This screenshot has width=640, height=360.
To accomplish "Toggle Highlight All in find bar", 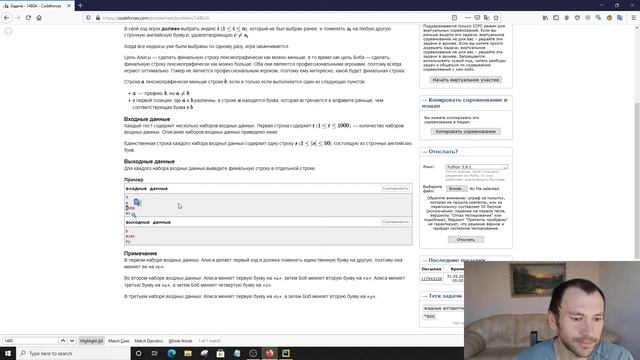I will click(x=91, y=340).
